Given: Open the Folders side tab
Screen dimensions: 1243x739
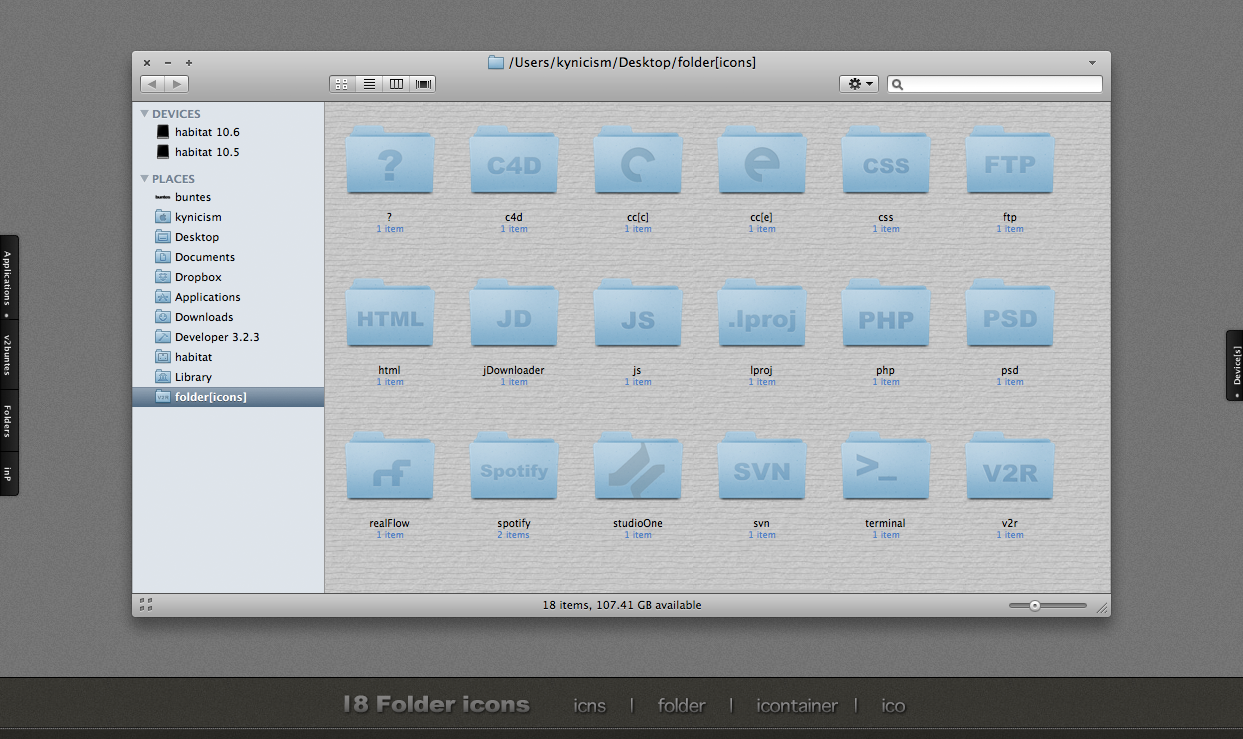Looking at the screenshot, I should (x=7, y=421).
